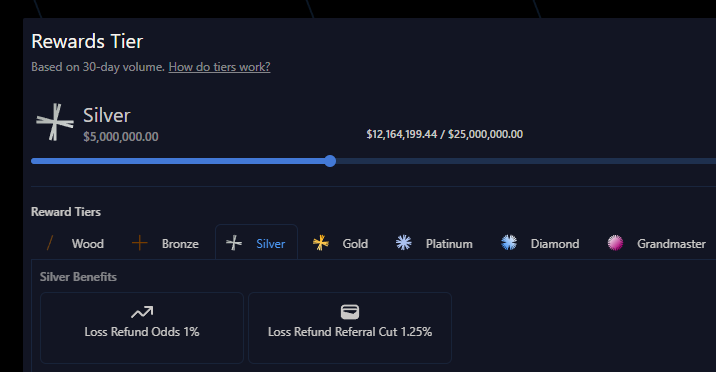Select the Diamond tier tab
Screen dimensions: 716x372
click(540, 243)
